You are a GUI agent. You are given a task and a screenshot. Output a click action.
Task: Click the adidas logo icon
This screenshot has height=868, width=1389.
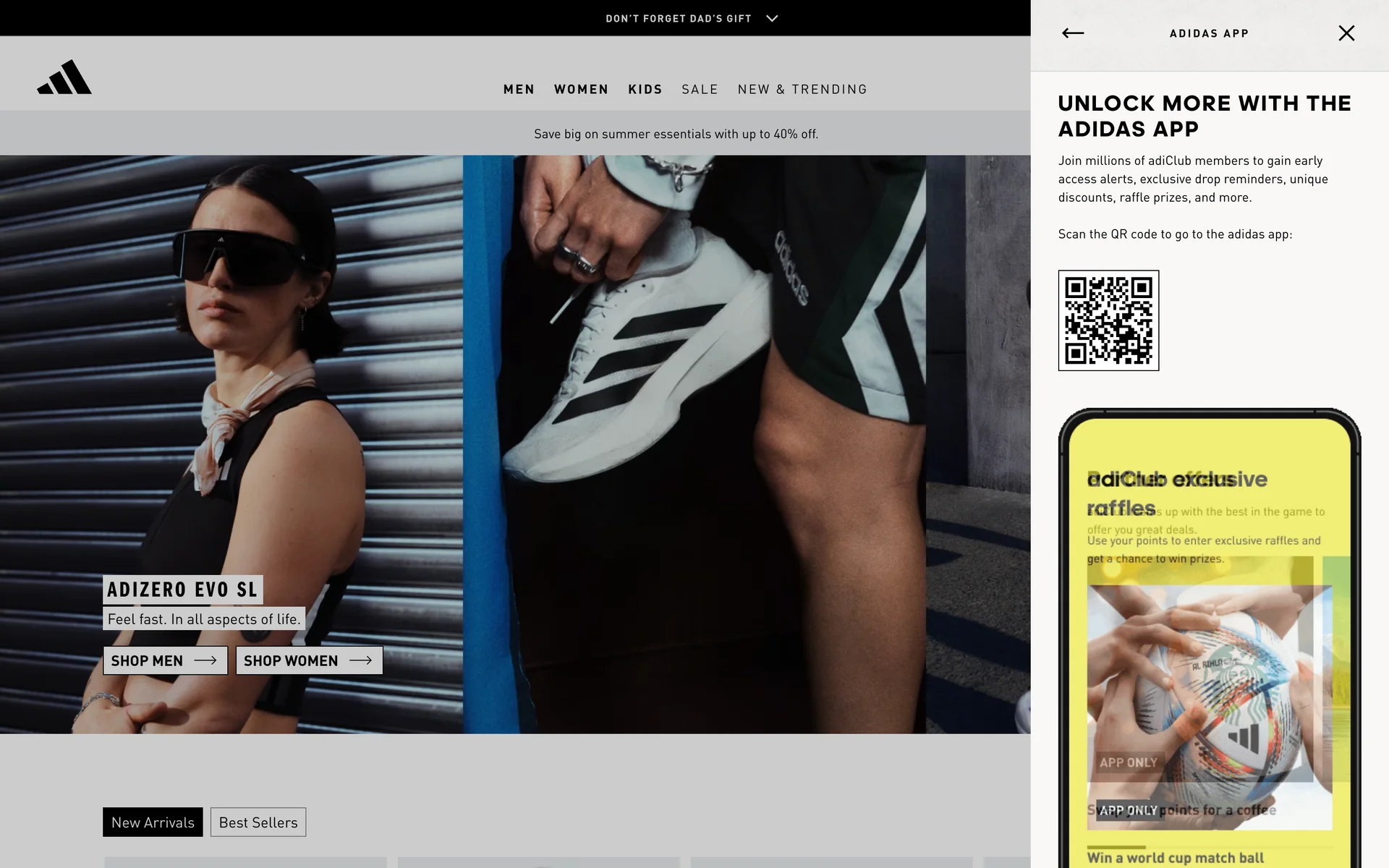point(64,77)
